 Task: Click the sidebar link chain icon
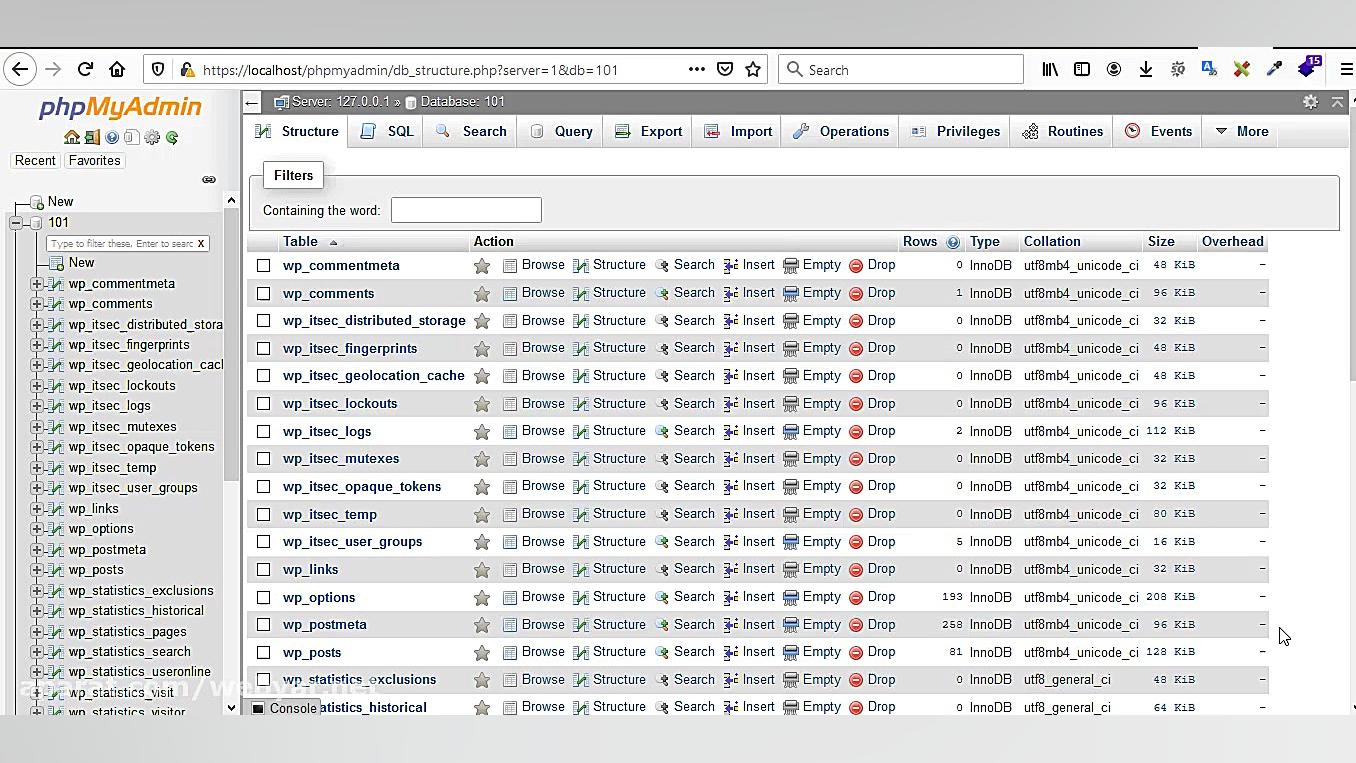click(209, 180)
